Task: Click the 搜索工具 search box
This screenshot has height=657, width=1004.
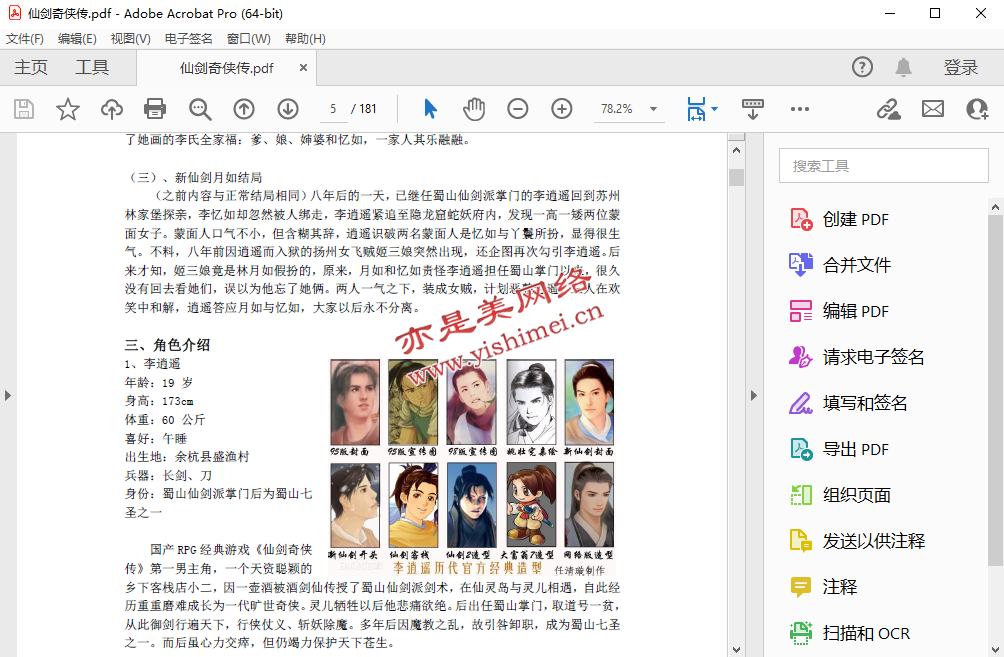Action: [x=884, y=166]
